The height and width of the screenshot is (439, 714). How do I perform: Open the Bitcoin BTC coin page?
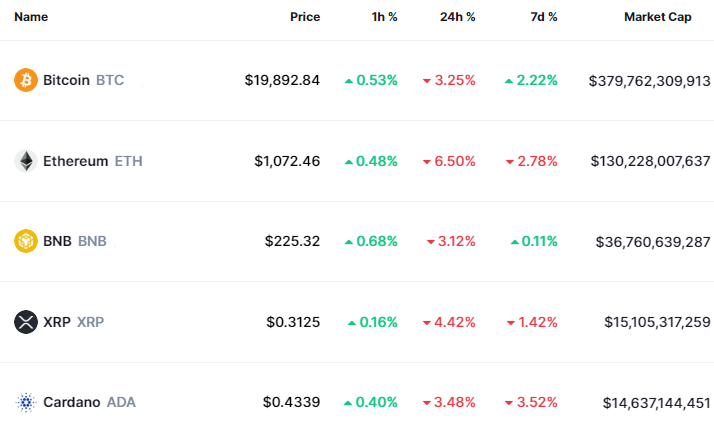coord(83,80)
